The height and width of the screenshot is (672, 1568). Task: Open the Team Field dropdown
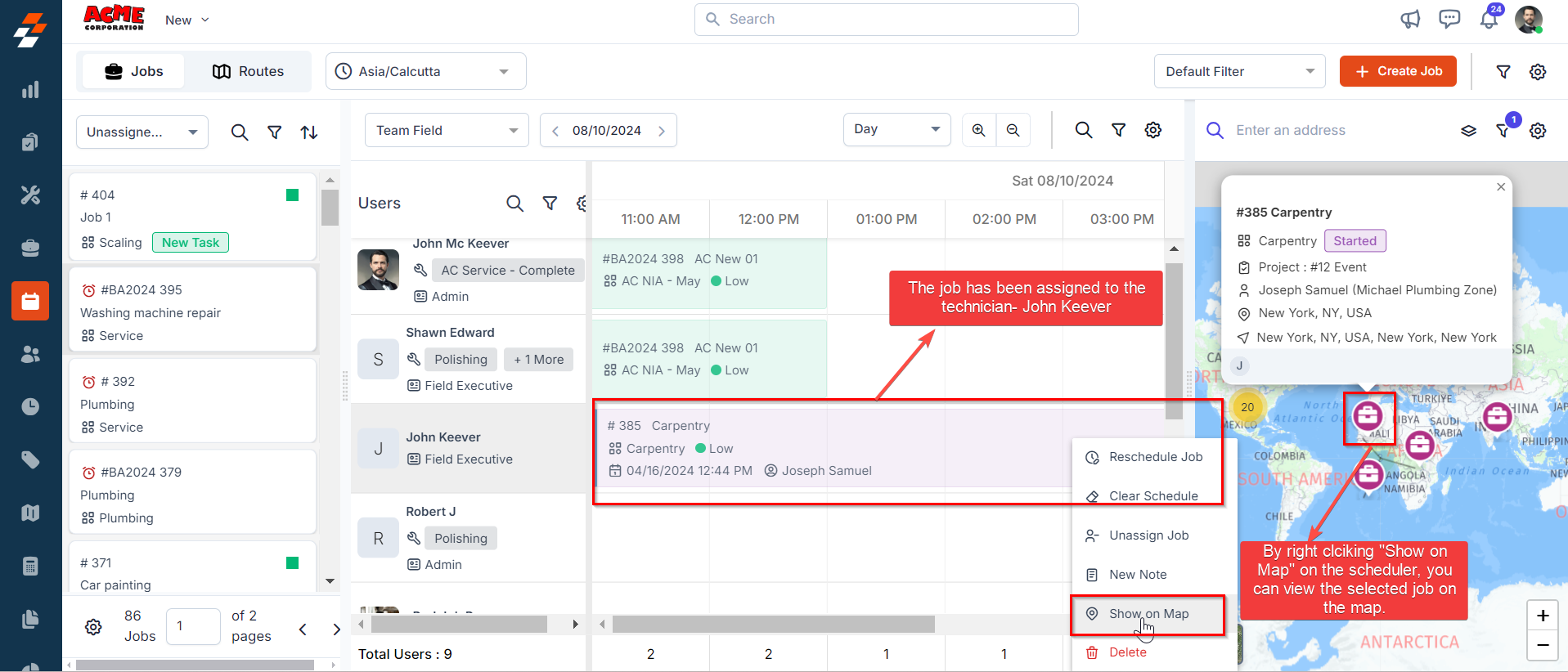point(447,130)
